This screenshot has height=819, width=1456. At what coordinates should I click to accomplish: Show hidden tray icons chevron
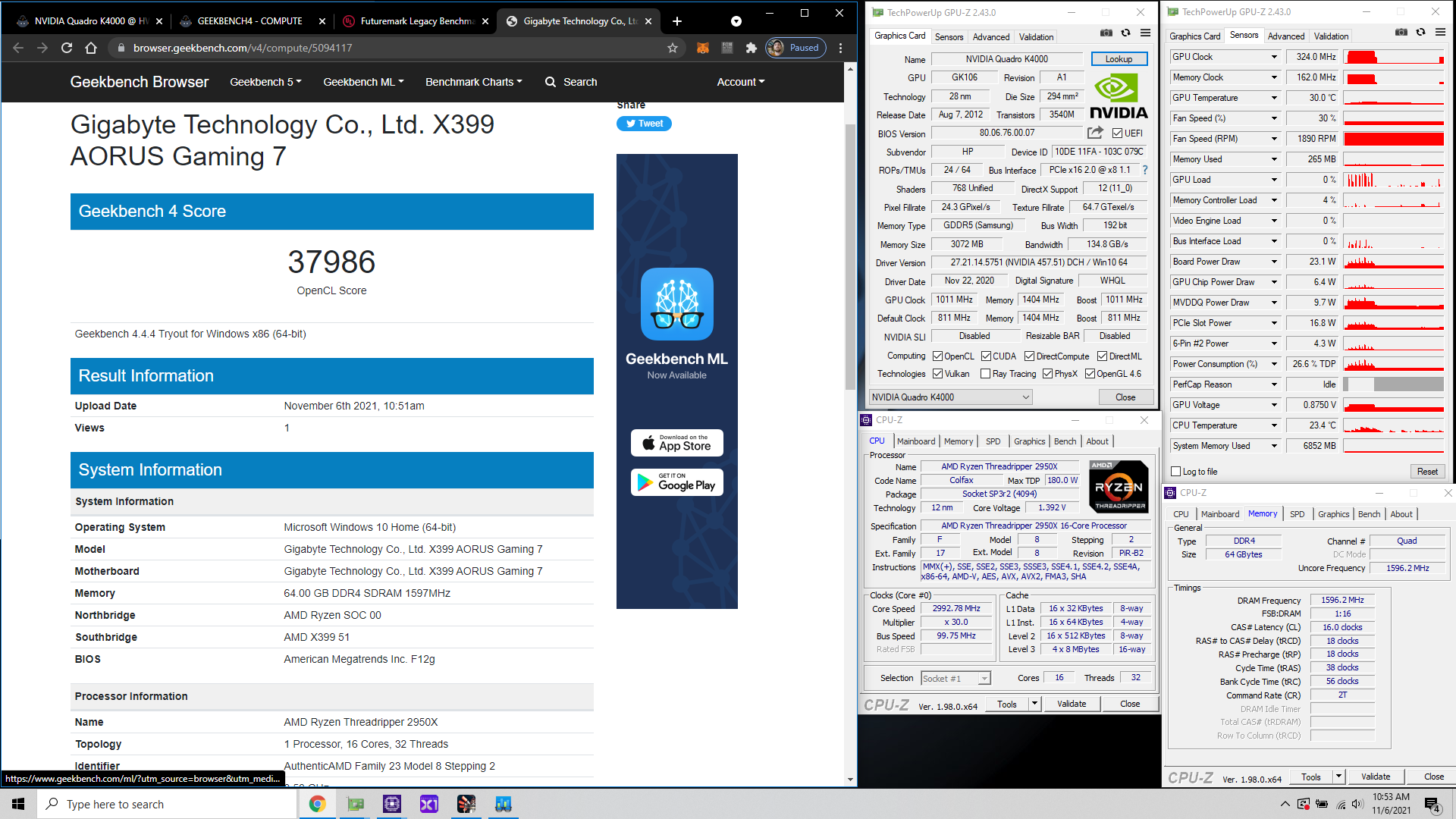[1285, 804]
